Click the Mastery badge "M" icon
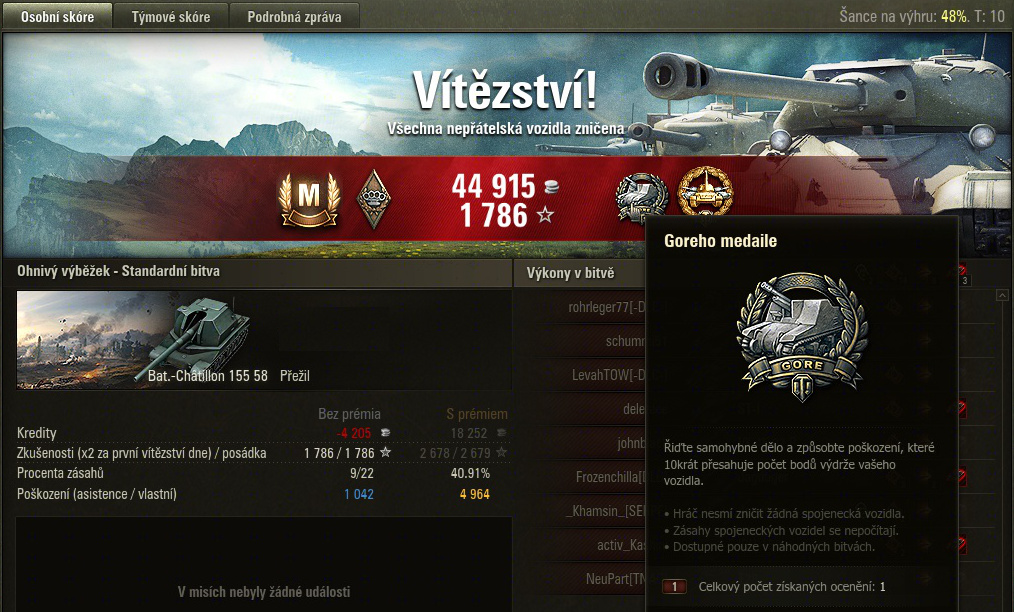This screenshot has width=1014, height=612. pos(309,198)
